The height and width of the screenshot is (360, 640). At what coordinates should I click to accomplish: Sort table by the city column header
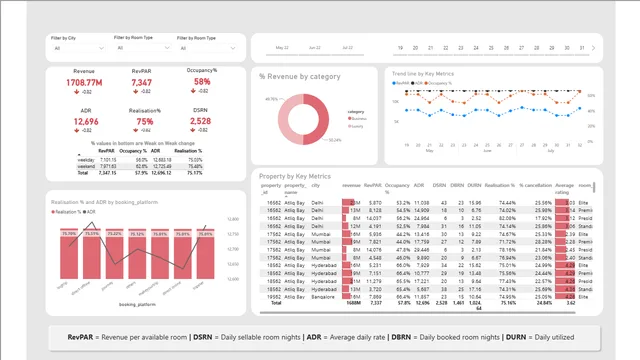click(316, 185)
